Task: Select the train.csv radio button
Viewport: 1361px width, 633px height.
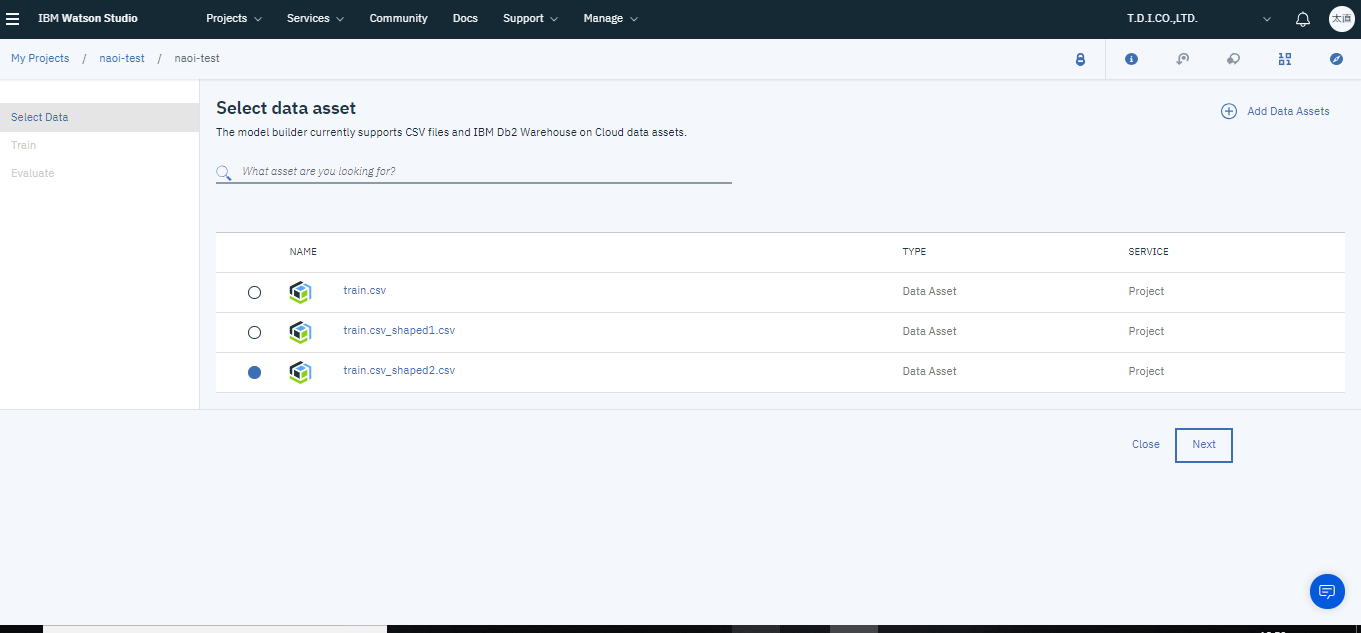Action: tap(254, 292)
